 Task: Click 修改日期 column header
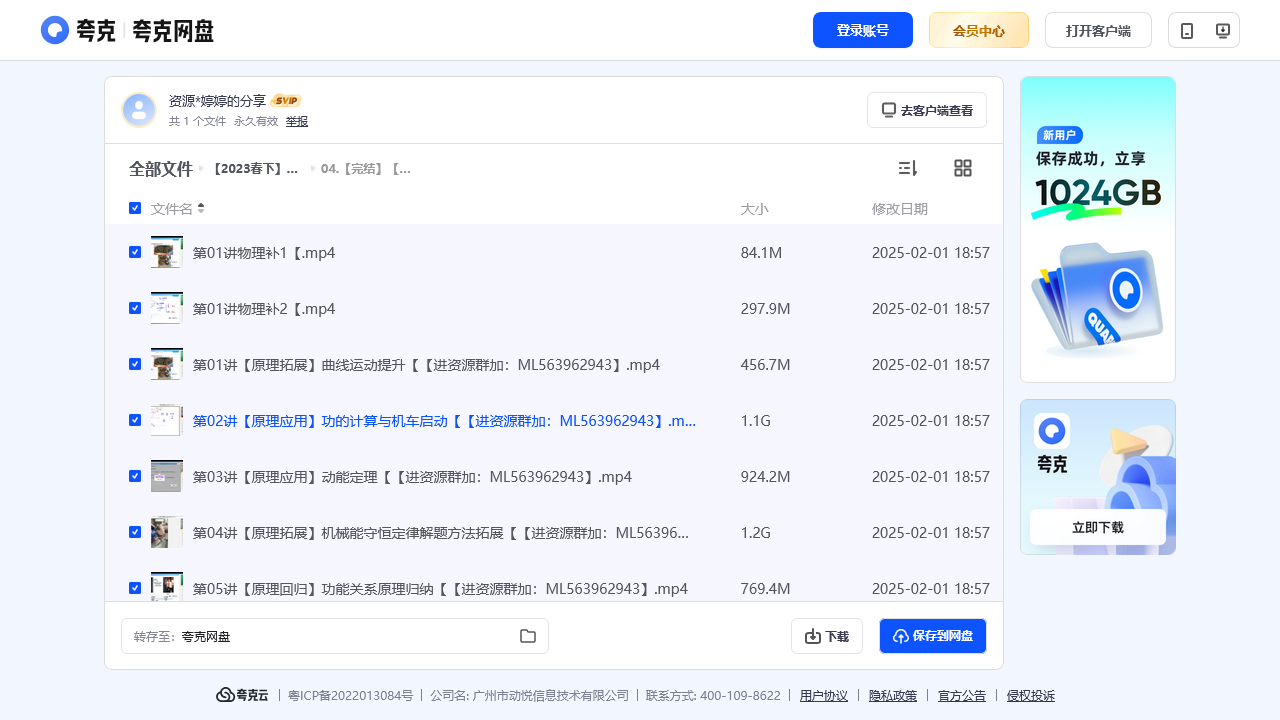(900, 208)
